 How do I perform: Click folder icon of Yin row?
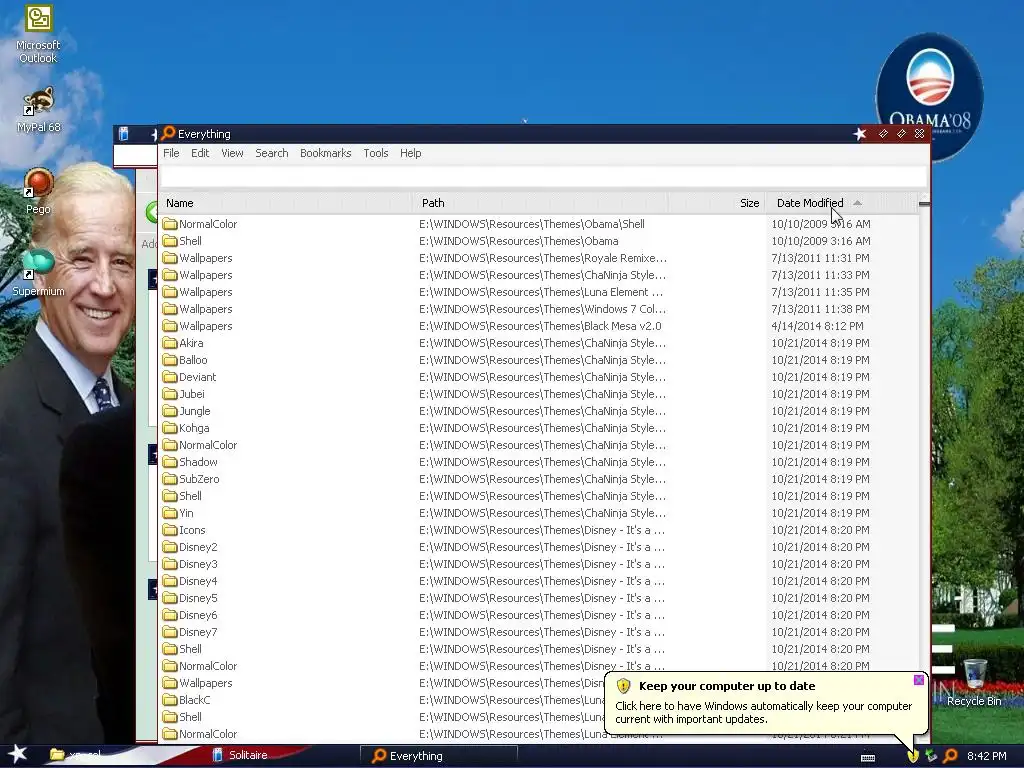click(170, 513)
